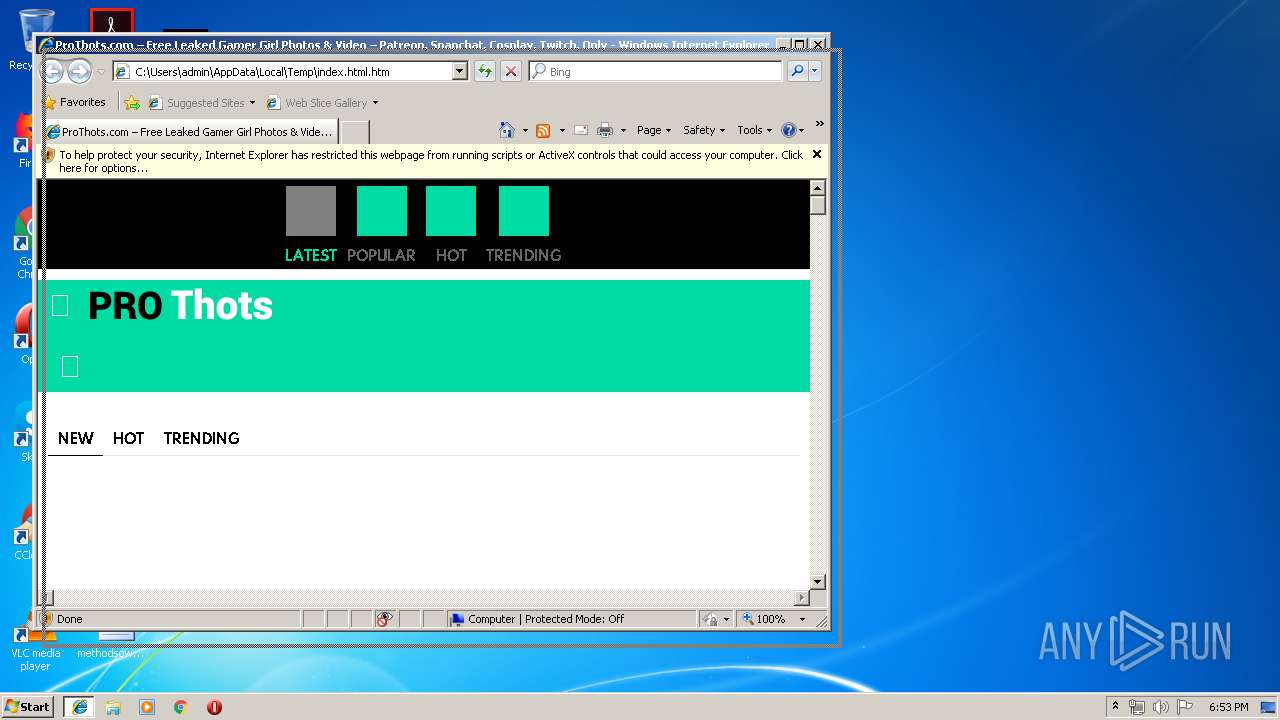Open the red Opera icon in the taskbar
Image resolution: width=1280 pixels, height=720 pixels.
214,707
